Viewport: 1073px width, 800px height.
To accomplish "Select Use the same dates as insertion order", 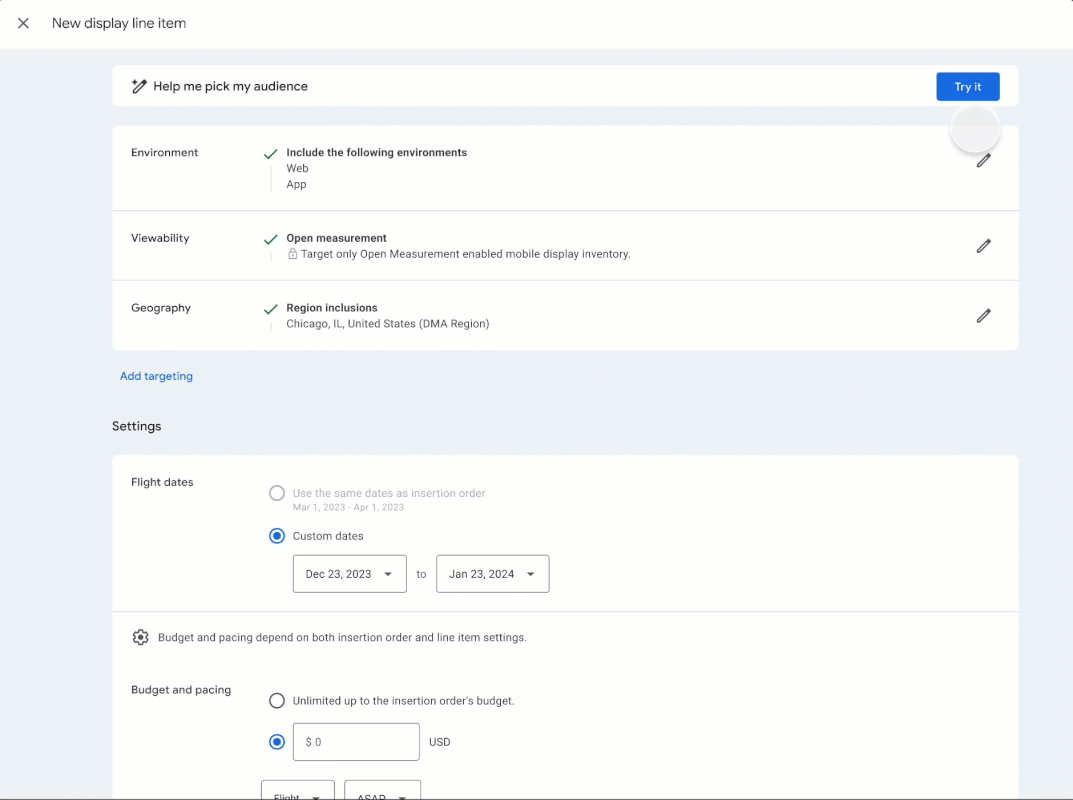I will (276, 493).
